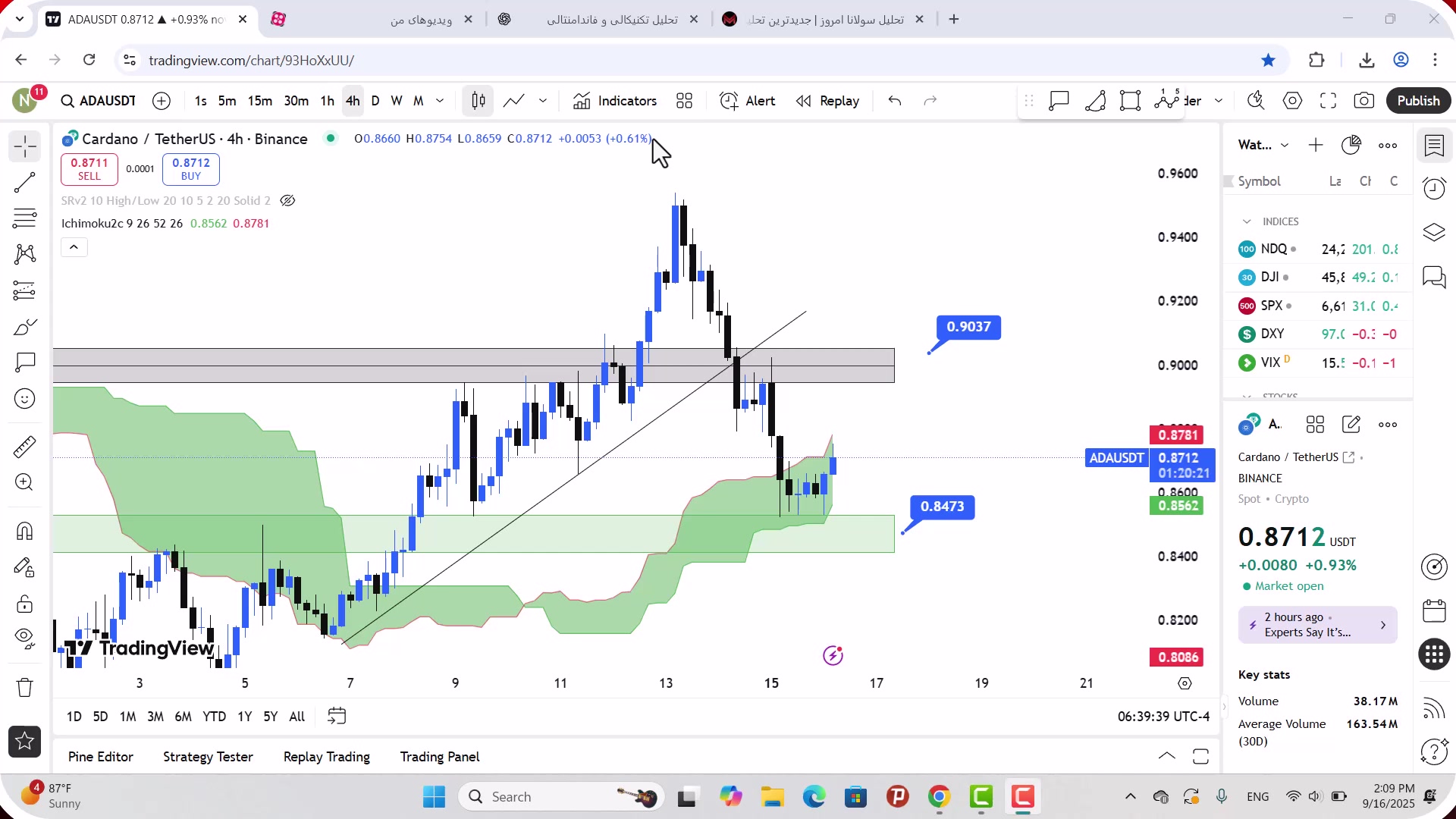This screenshot has height=819, width=1456.
Task: Open go to date calendar
Action: coord(337,716)
